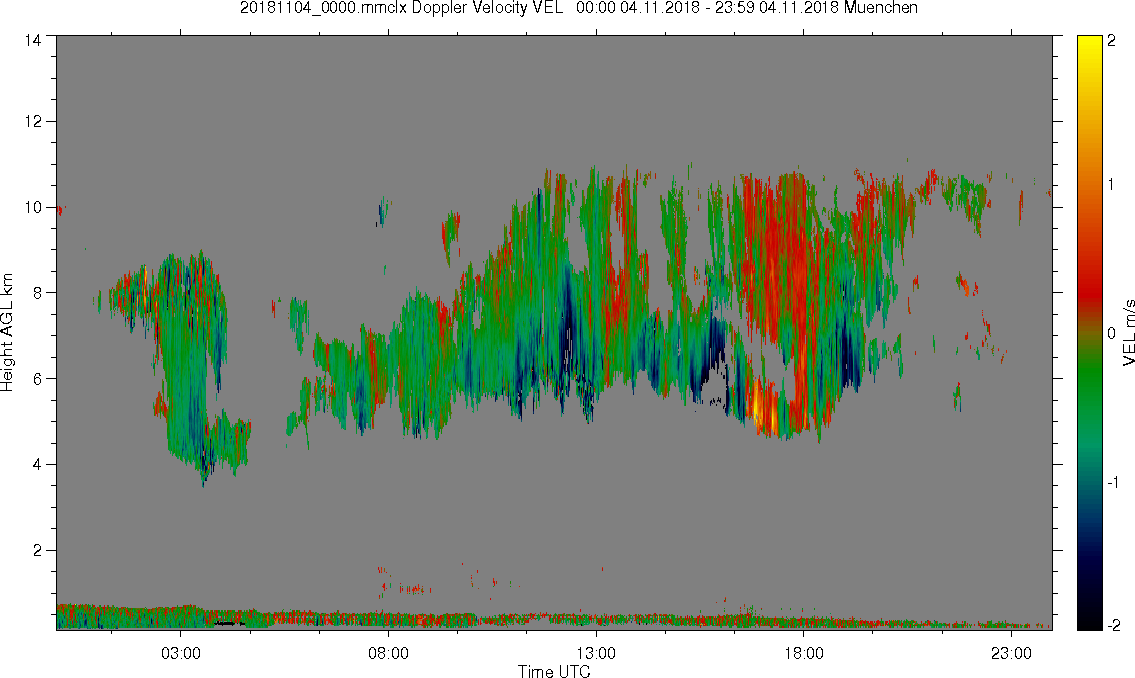Screen dimensions: 1135x678
Task: Click the height label '10'
Action: [x=32, y=208]
